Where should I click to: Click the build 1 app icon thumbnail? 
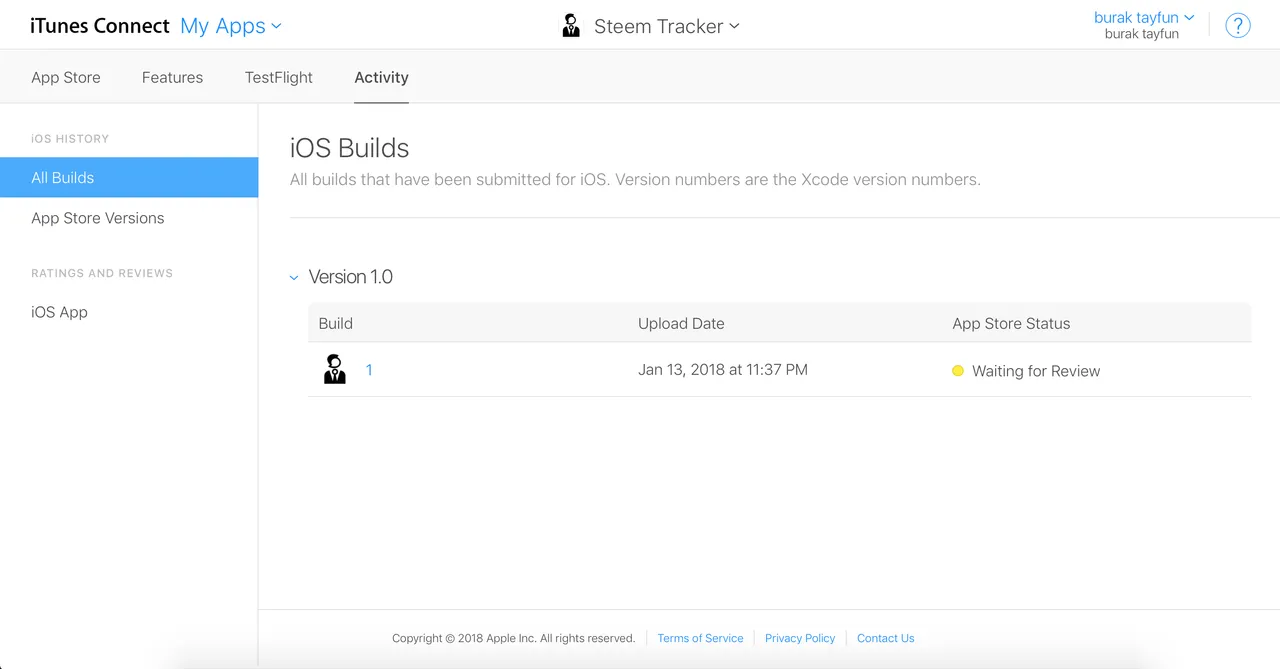tap(335, 370)
